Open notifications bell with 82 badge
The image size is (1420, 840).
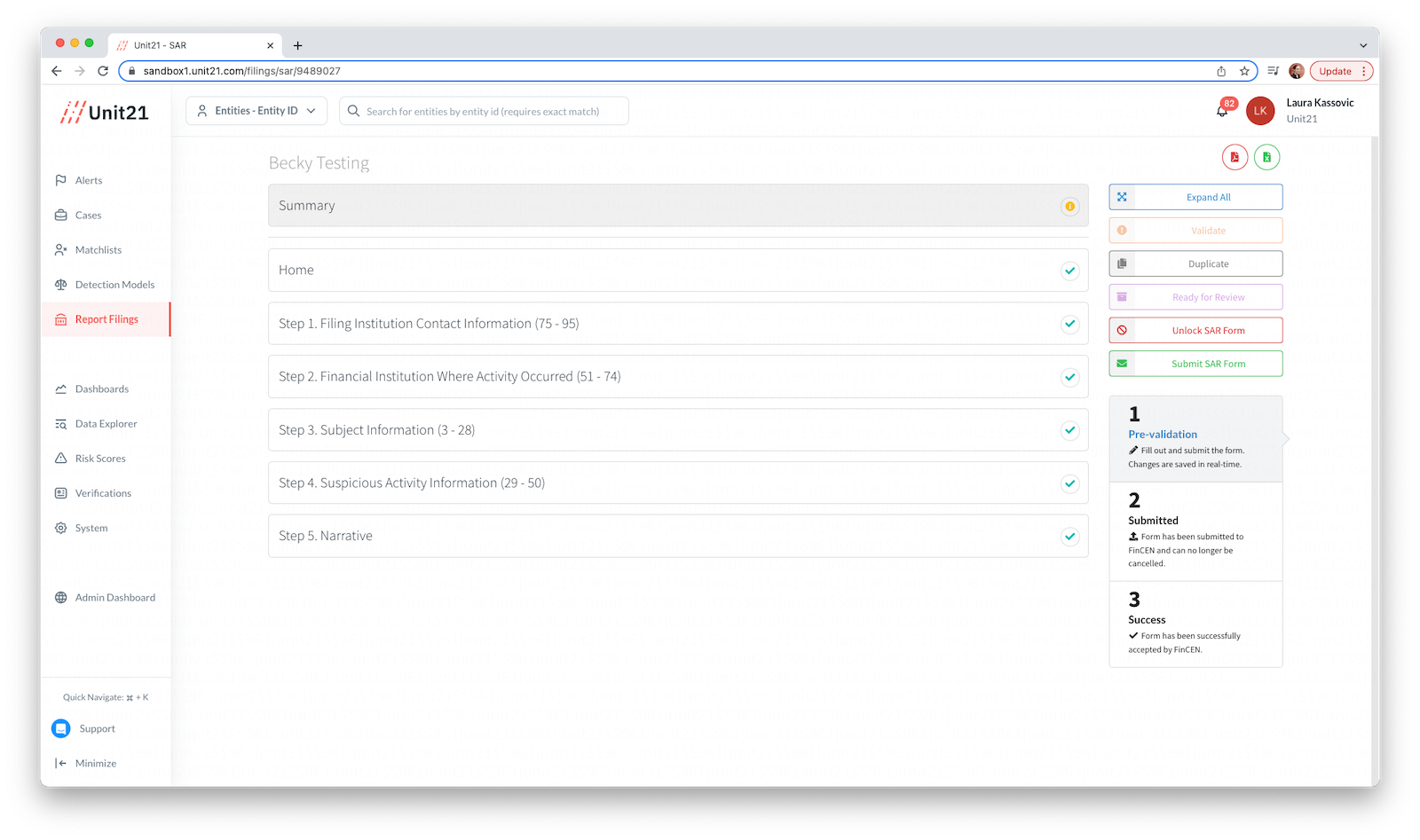[1223, 110]
